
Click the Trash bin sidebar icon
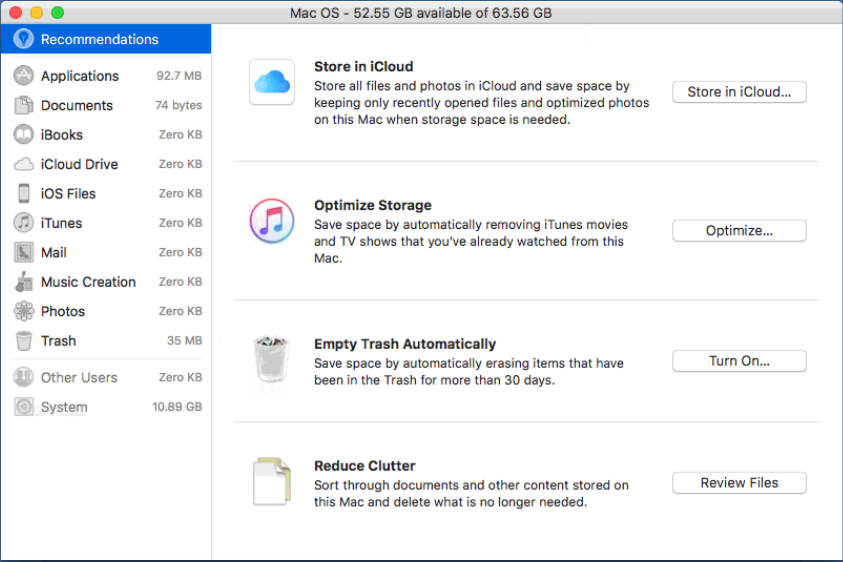click(24, 341)
